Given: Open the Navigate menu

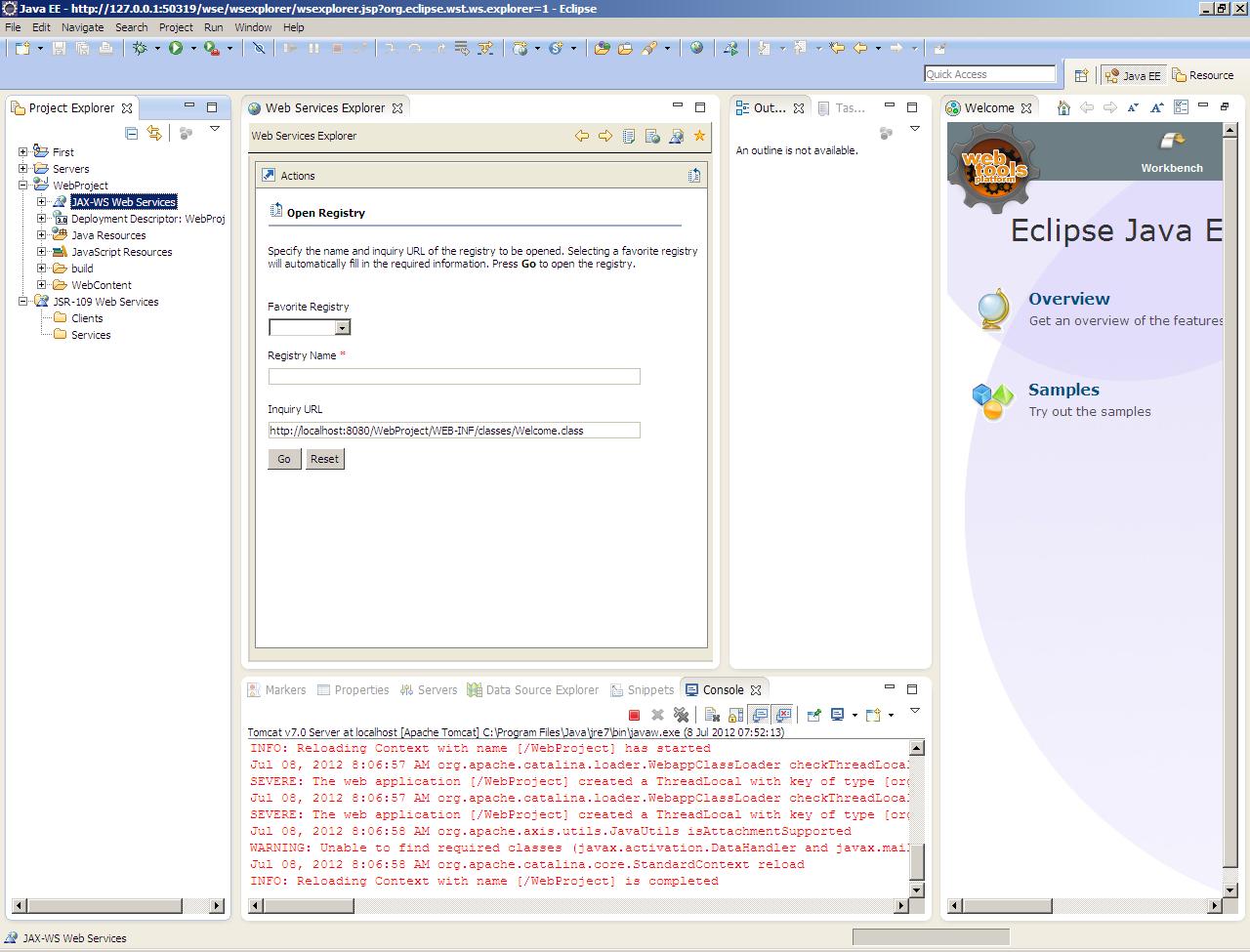Looking at the screenshot, I should (82, 27).
